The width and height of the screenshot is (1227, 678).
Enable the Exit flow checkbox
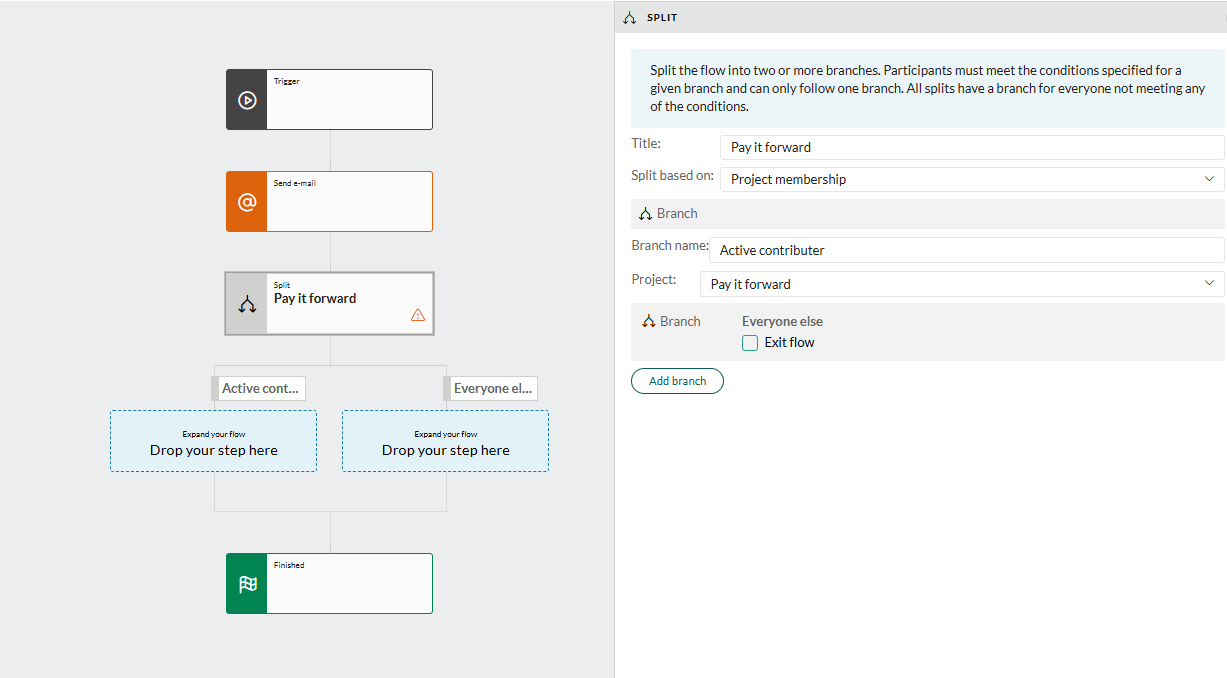coord(750,343)
